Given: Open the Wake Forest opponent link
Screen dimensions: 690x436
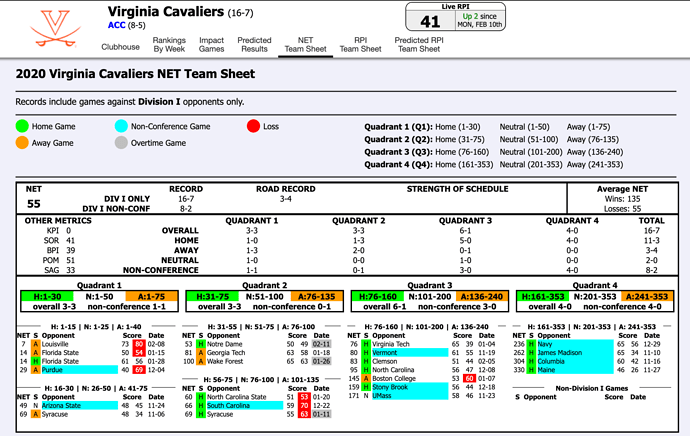Looking at the screenshot, I should coord(225,361).
